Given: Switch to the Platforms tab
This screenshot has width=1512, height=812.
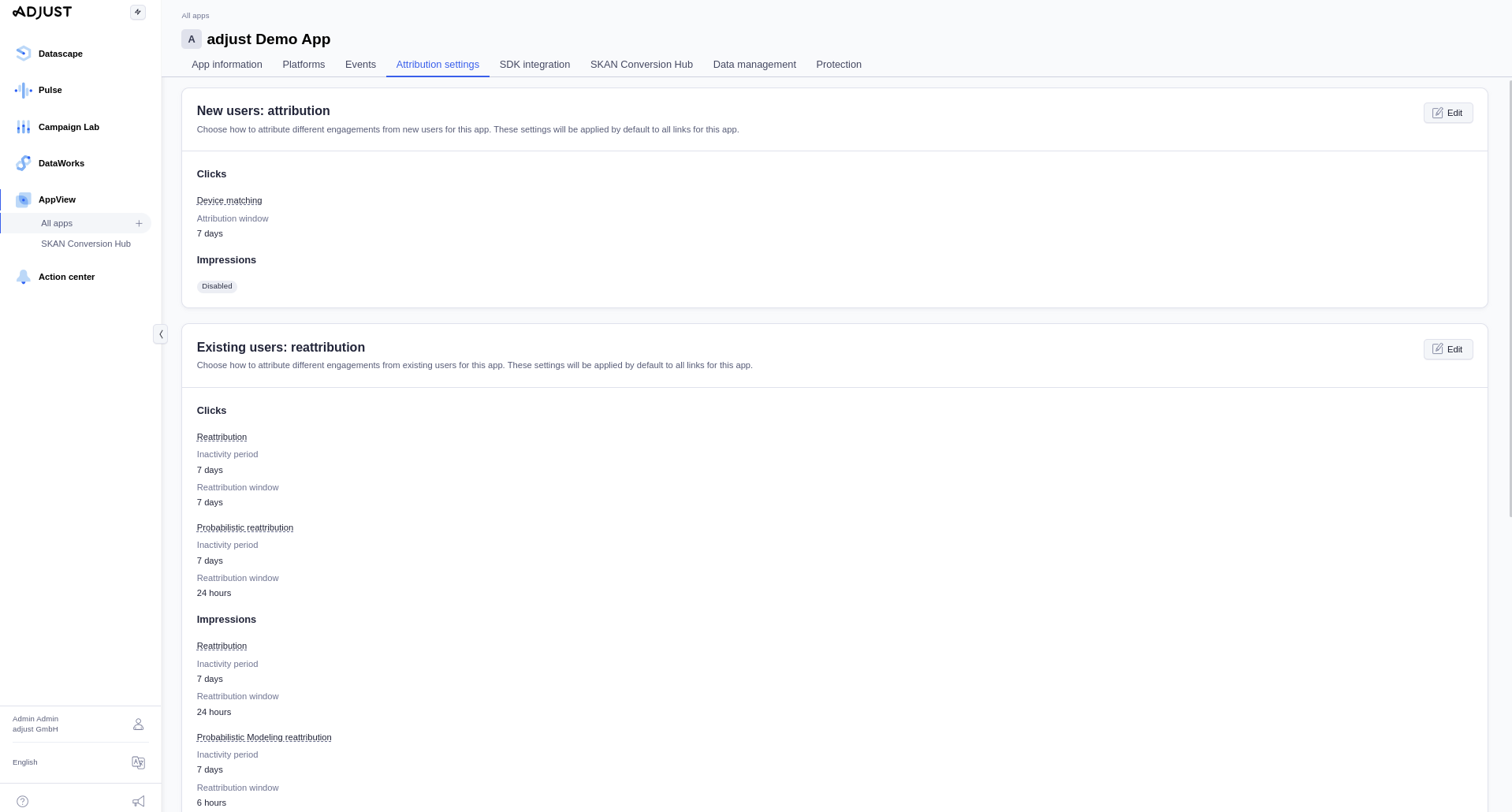Looking at the screenshot, I should point(304,65).
